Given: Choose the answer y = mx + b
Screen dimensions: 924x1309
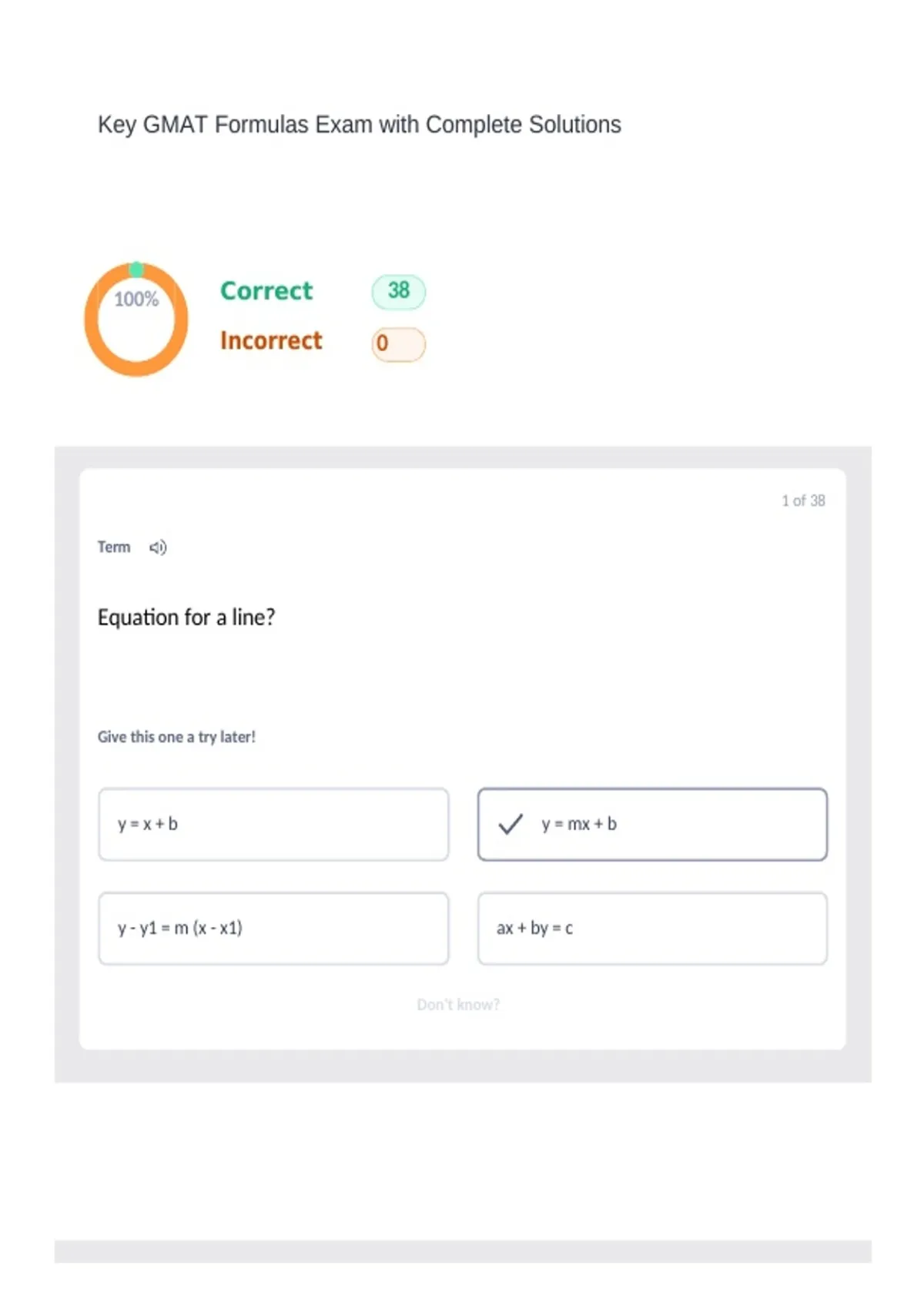Looking at the screenshot, I should tap(652, 824).
